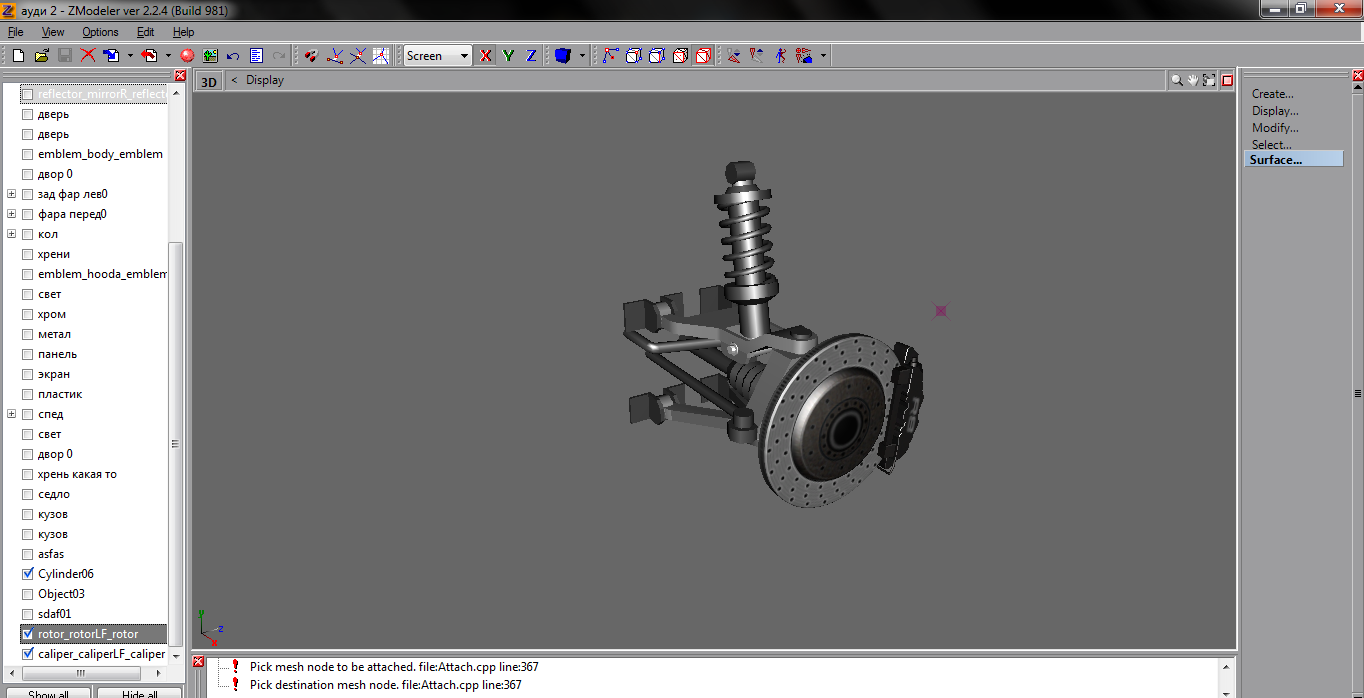This screenshot has height=698, width=1364.
Task: Click the Open file folder icon
Action: [x=41, y=56]
